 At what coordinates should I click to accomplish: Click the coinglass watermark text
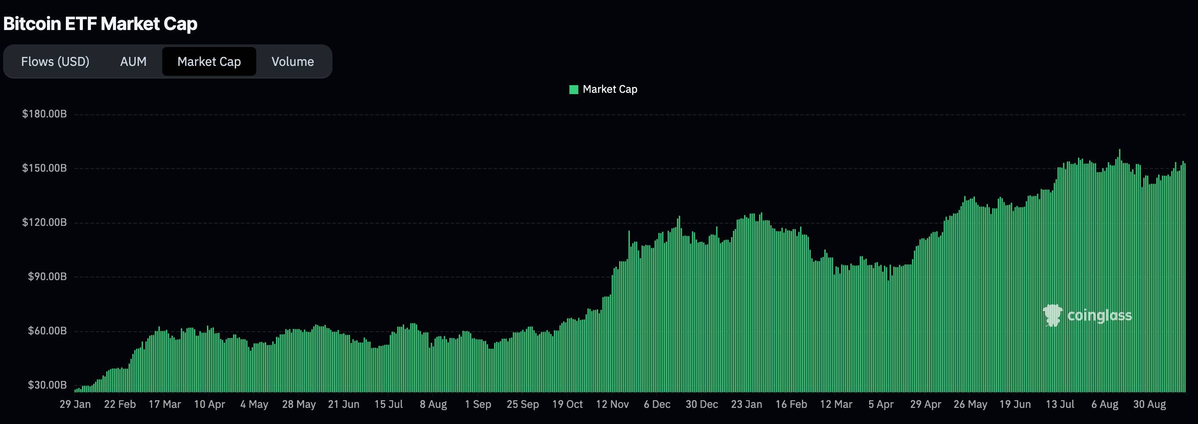pyautogui.click(x=1100, y=316)
